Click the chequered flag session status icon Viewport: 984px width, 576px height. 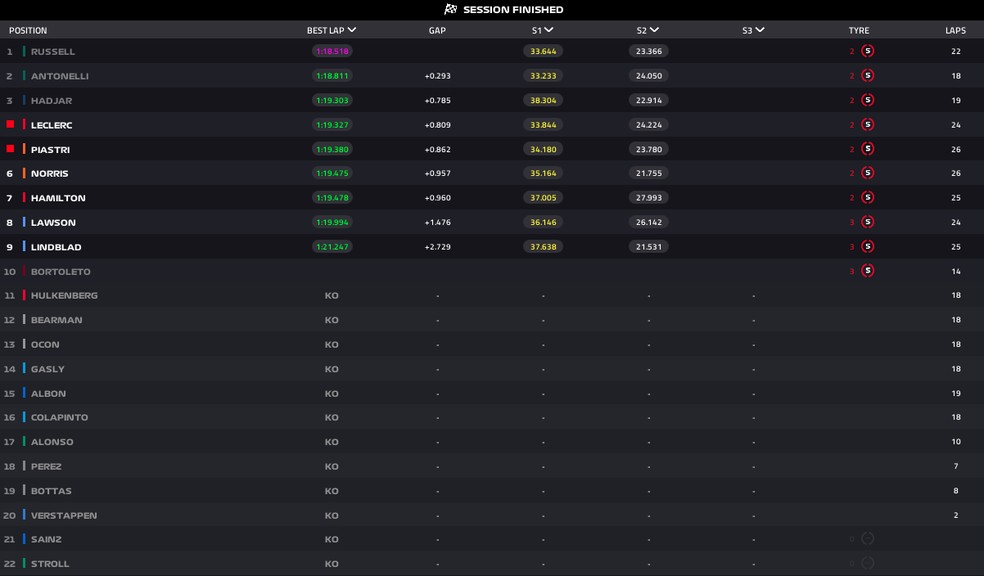[x=452, y=9]
